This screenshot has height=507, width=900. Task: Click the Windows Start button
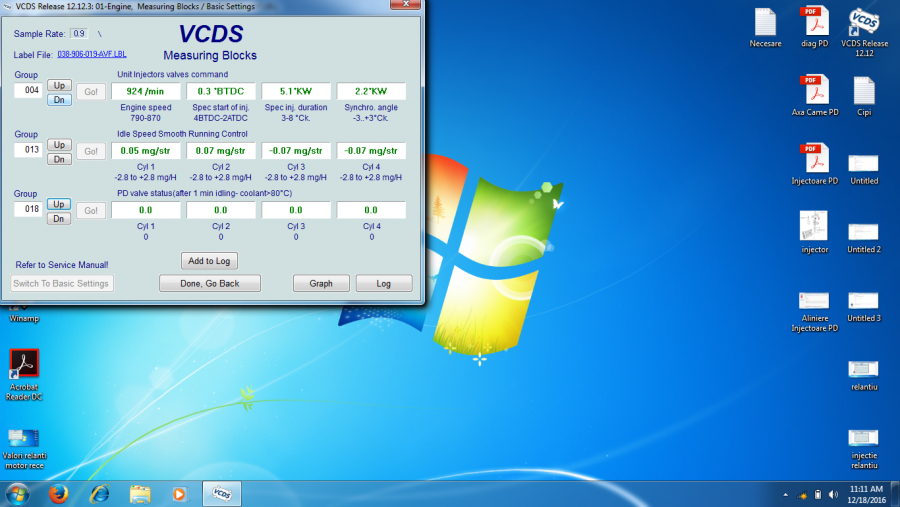[18, 494]
